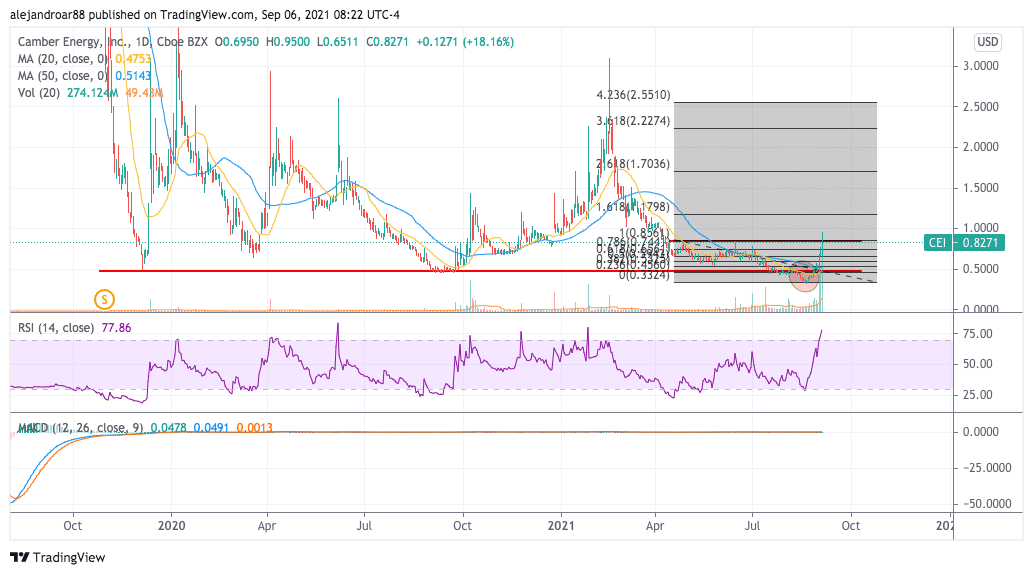Click the 3.0000 price axis label

(x=980, y=66)
